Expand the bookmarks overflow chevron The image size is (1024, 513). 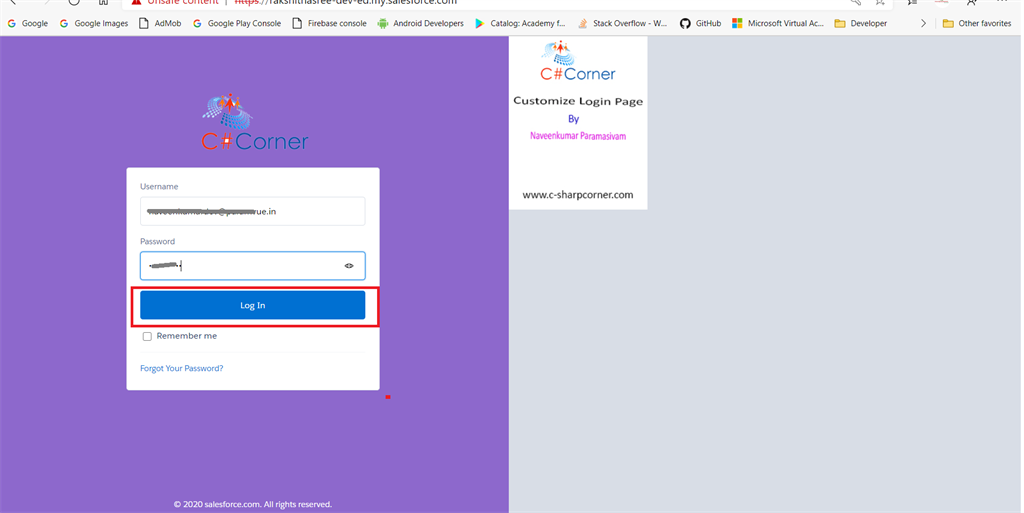click(923, 23)
